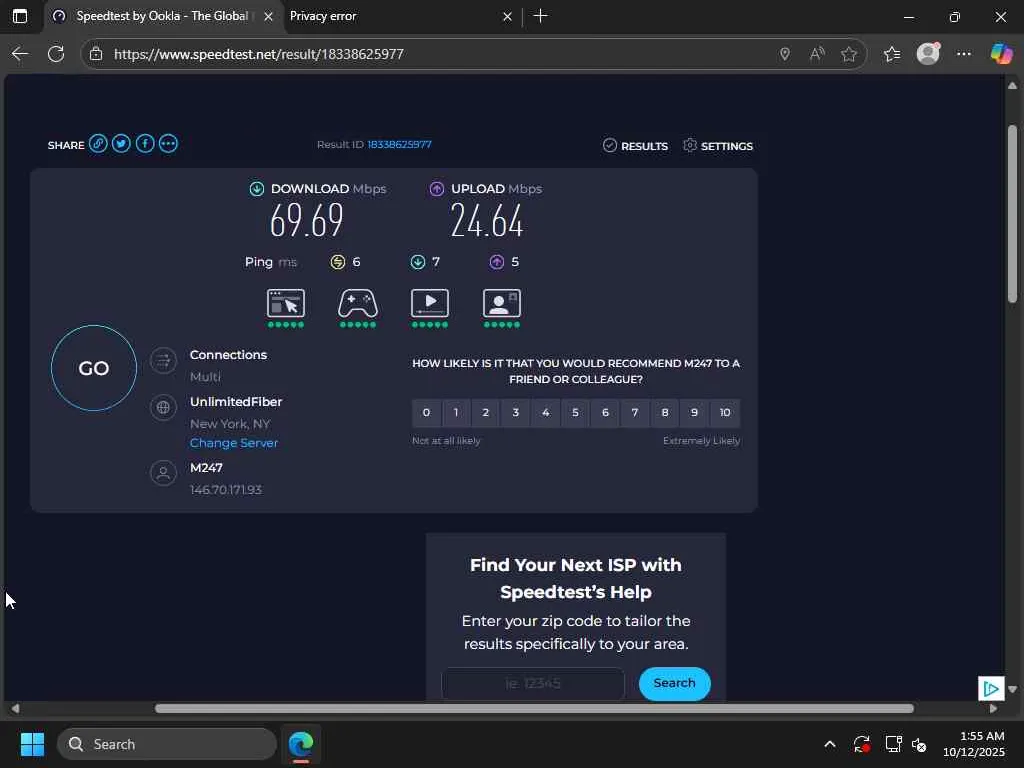Rate M247 recommendation as 5
The image size is (1024, 768).
[x=575, y=413]
